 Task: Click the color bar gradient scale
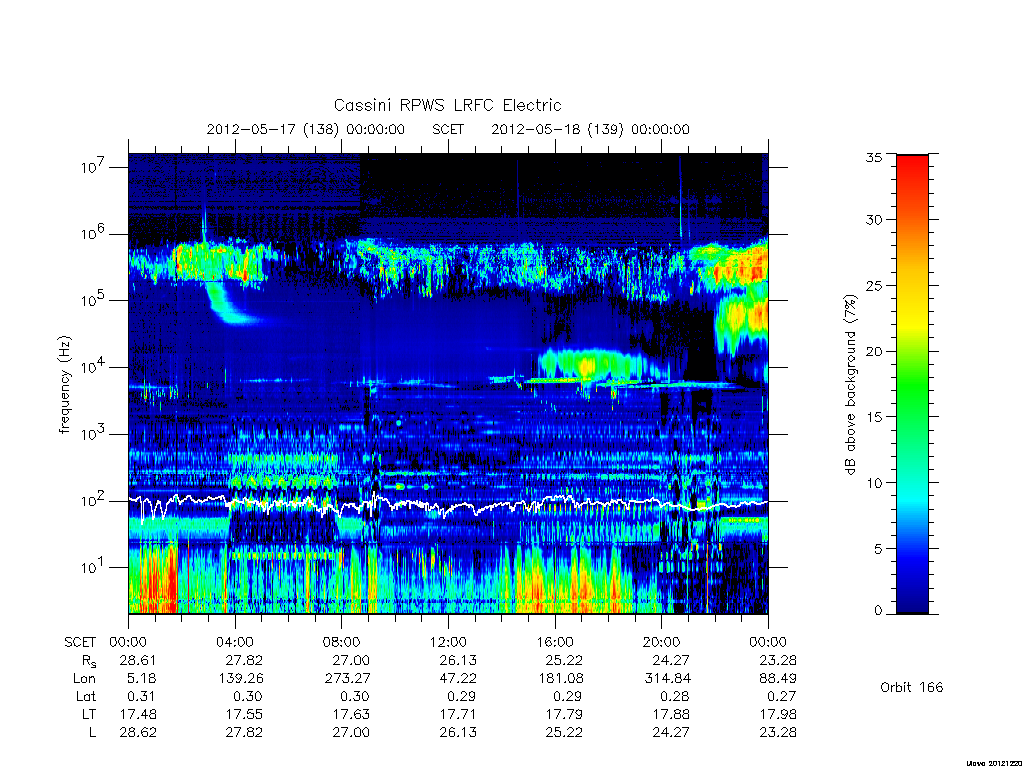[x=912, y=384]
